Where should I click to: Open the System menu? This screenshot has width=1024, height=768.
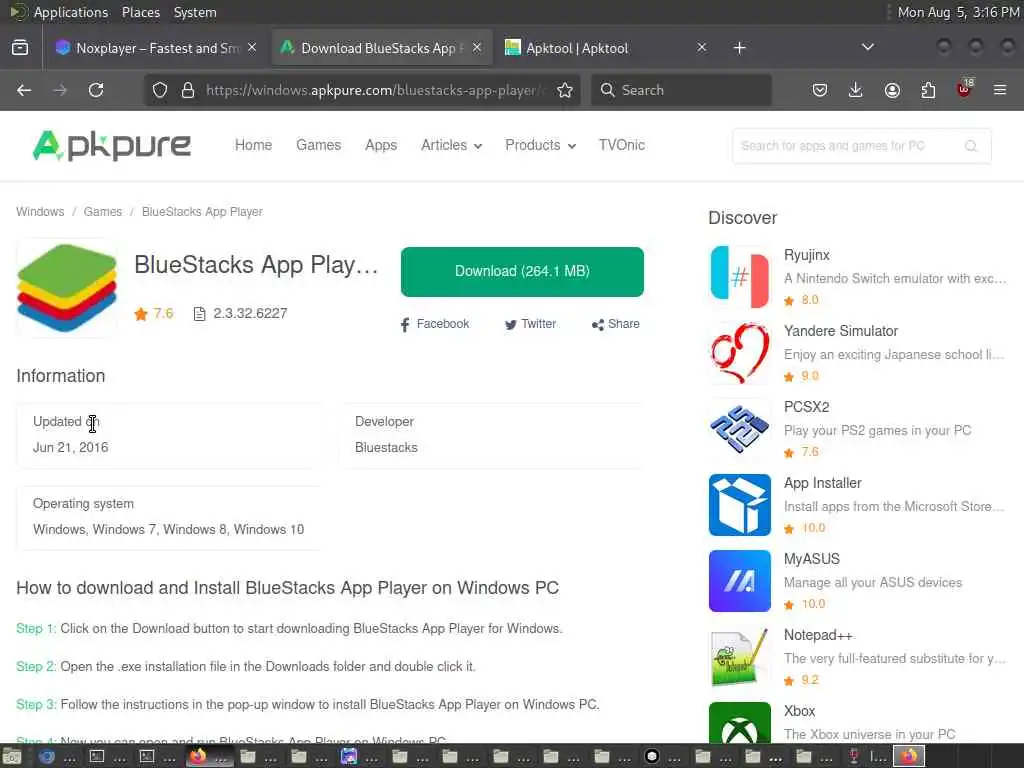[x=195, y=12]
